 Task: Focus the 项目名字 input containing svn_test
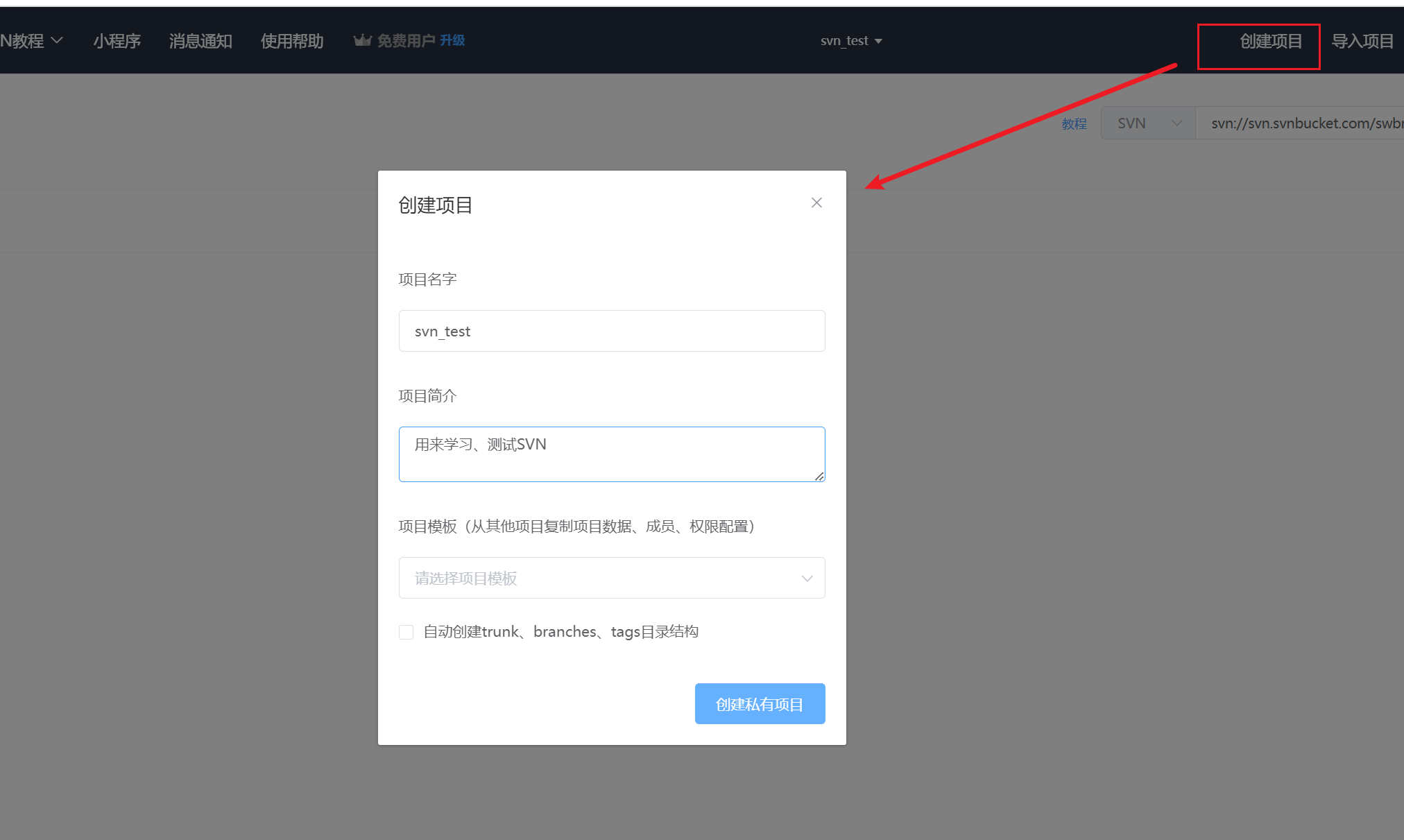(611, 331)
